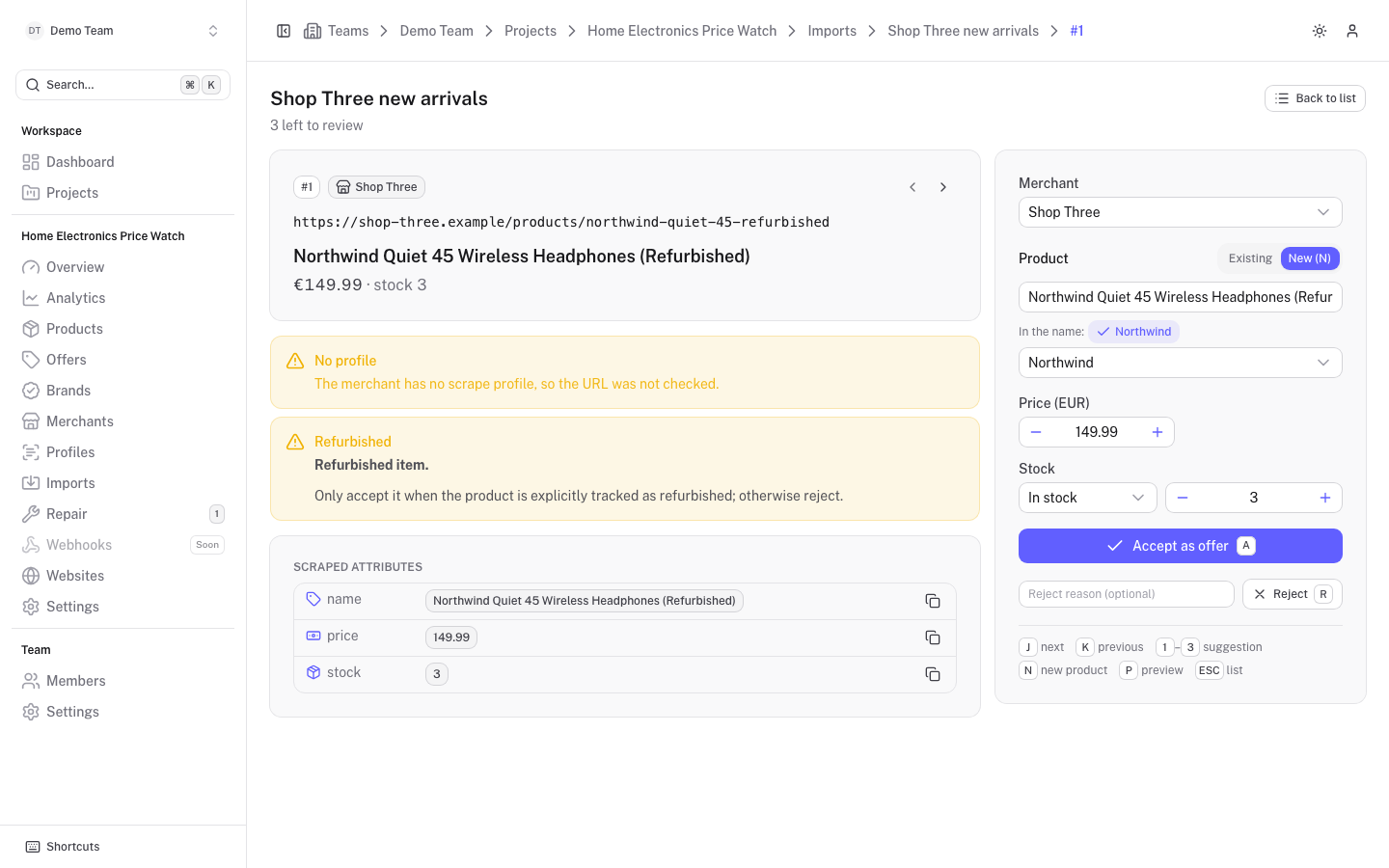Click the price value field 149.99
1389x868 pixels.
[1097, 432]
